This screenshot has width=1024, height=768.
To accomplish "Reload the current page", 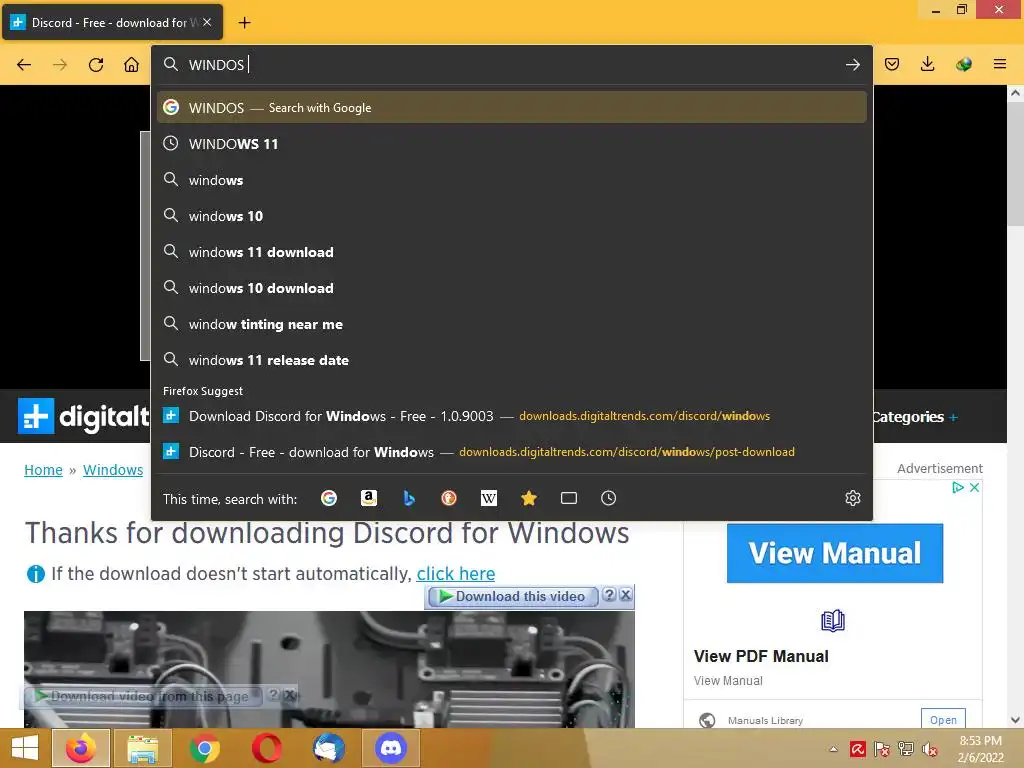I will click(96, 65).
